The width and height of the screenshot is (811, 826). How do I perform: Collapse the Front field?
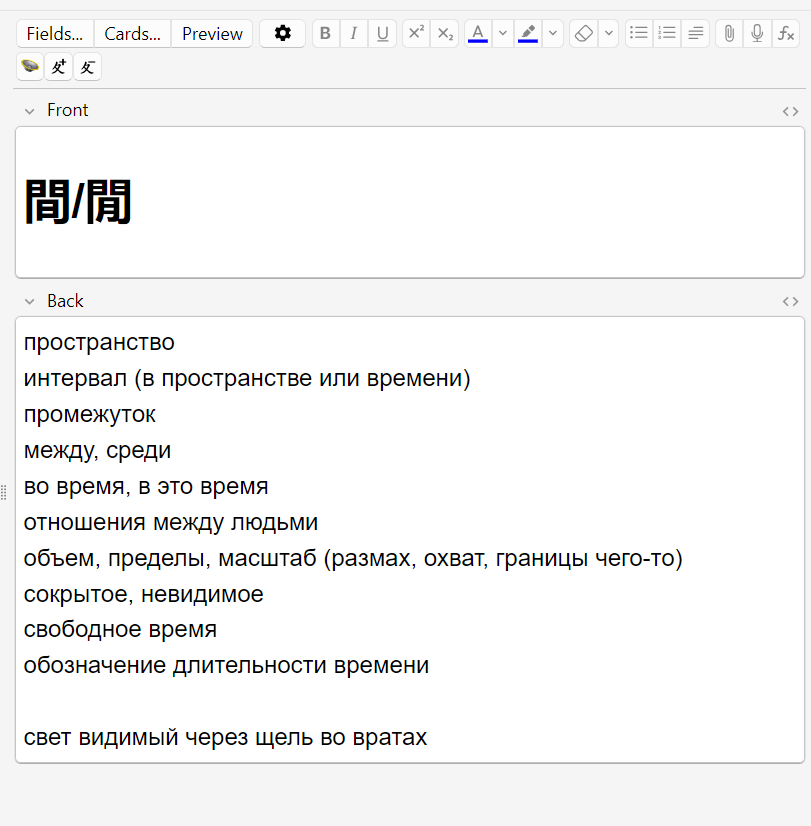click(29, 111)
